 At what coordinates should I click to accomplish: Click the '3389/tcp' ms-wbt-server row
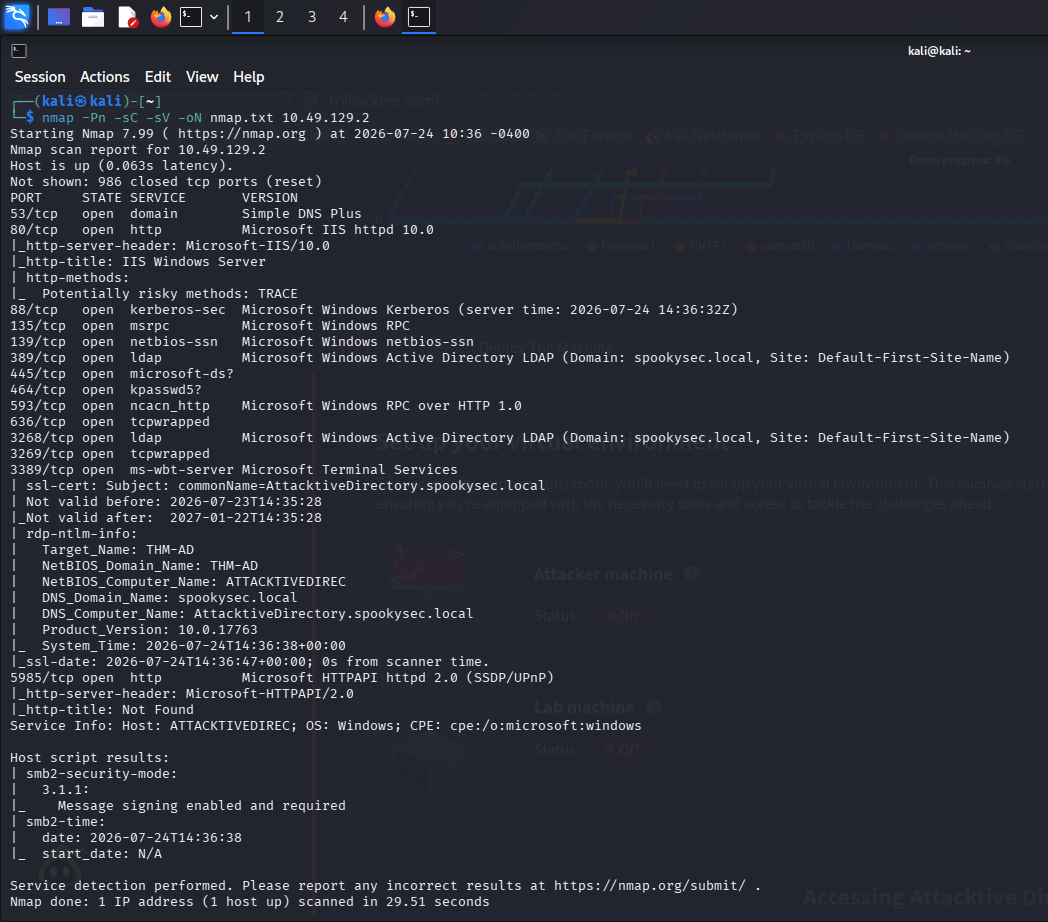pos(234,470)
